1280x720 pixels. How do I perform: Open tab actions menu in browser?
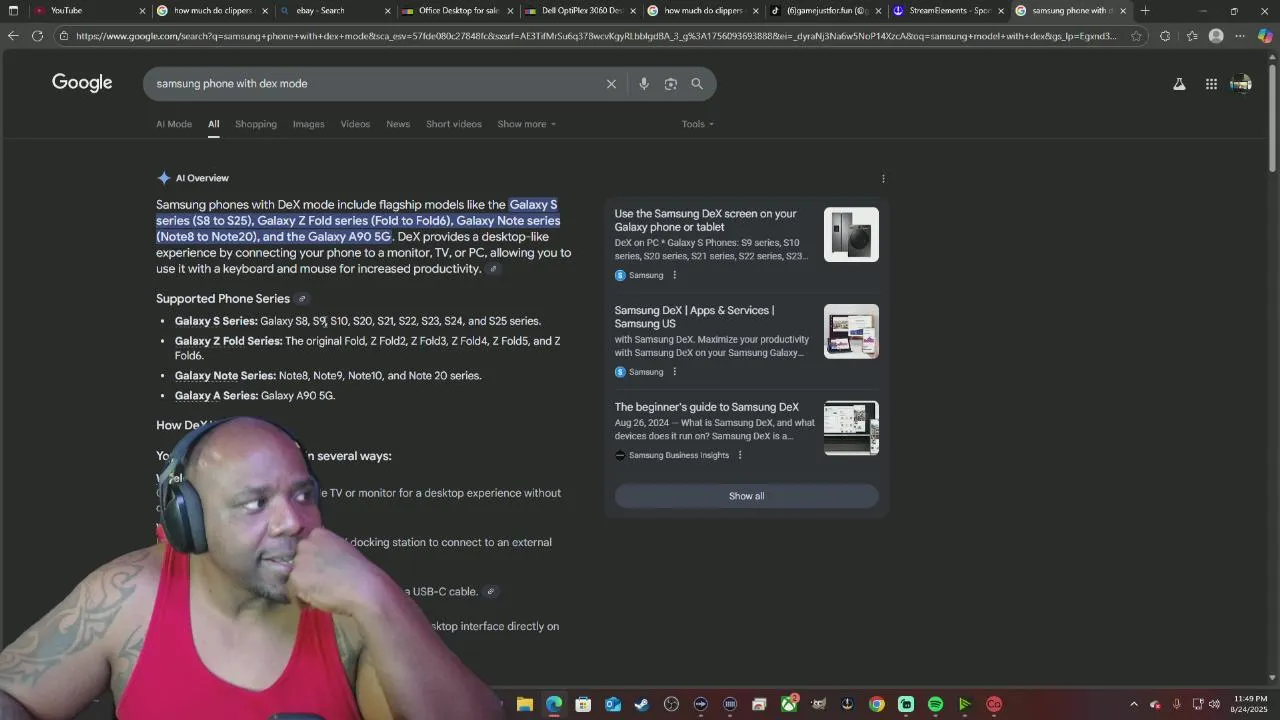click(x=13, y=11)
